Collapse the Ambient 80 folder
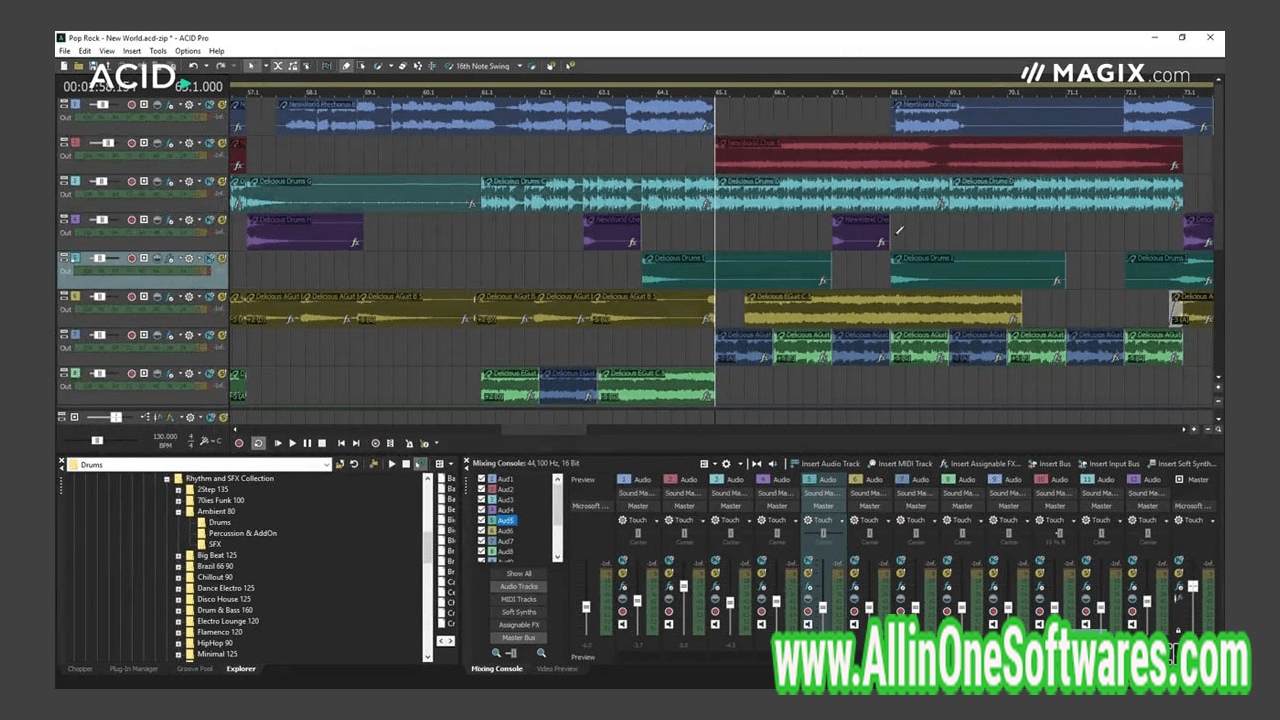Viewport: 1280px width, 720px height. pos(178,511)
